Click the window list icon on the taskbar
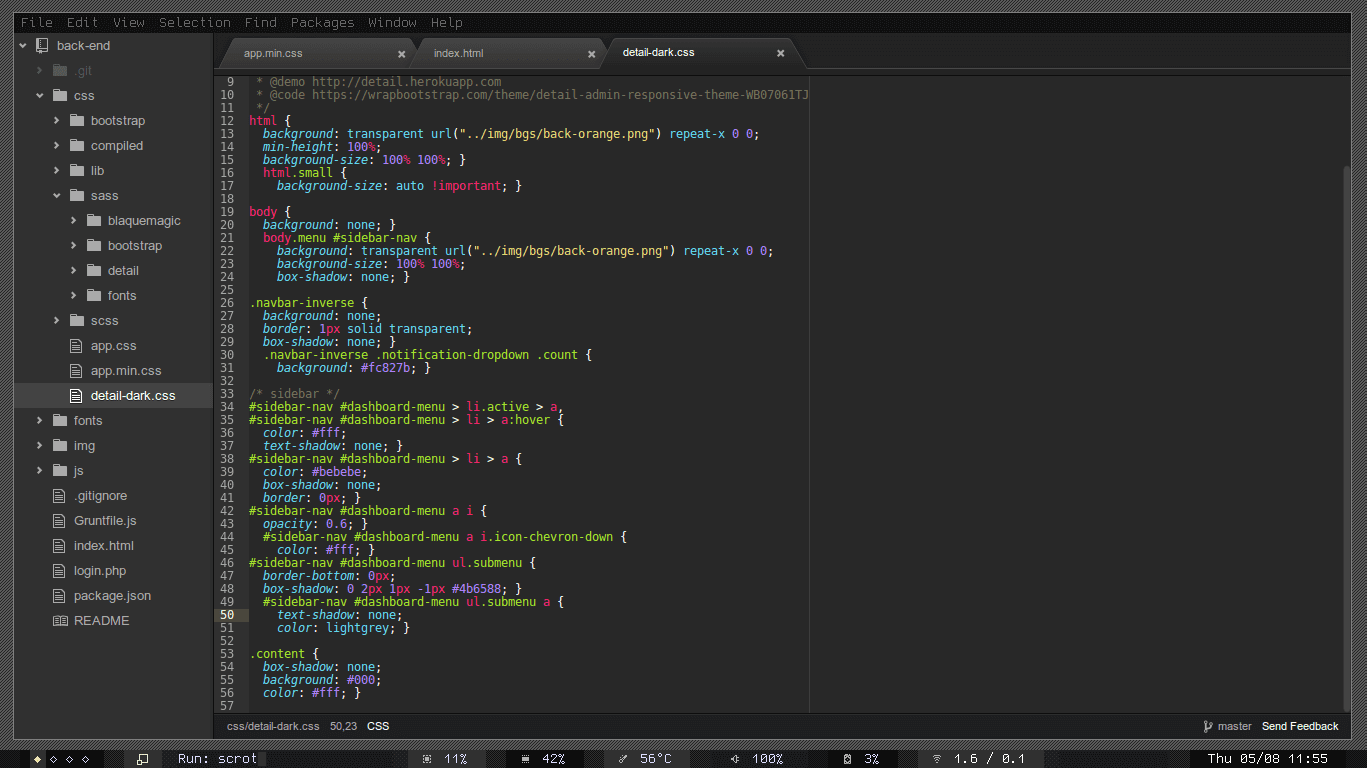Viewport: 1367px width, 768px height. [x=143, y=759]
